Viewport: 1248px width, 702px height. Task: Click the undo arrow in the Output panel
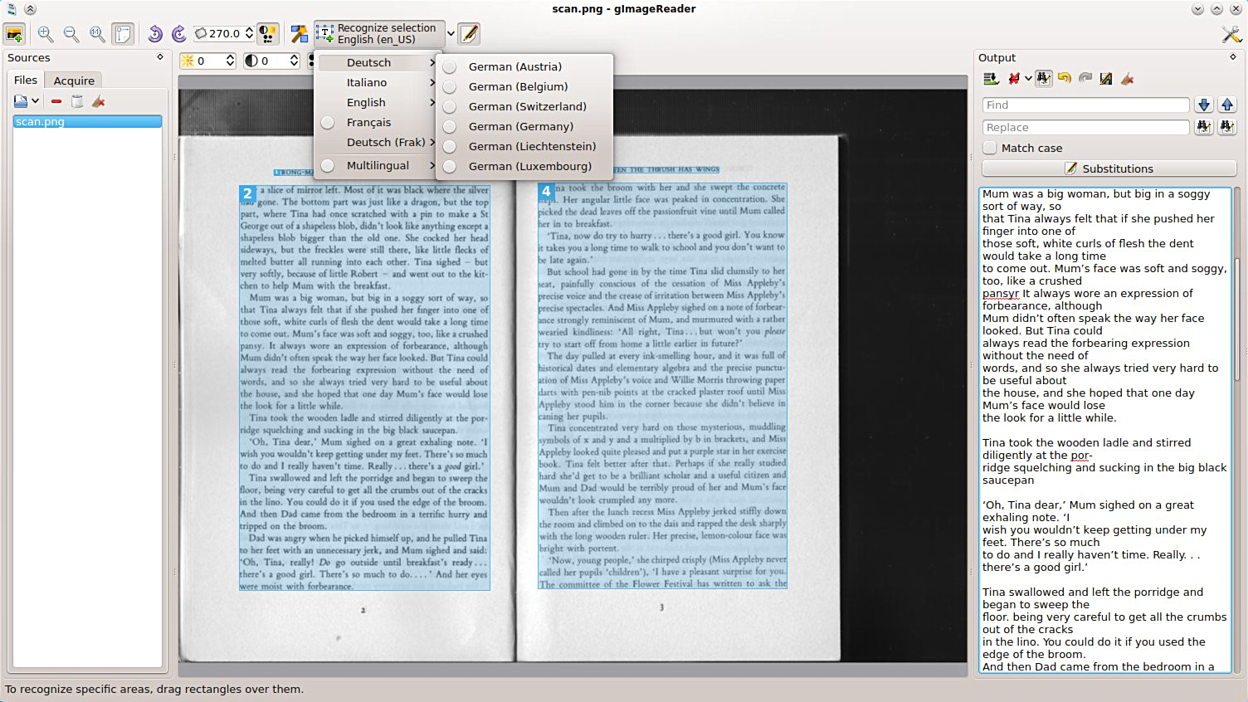pyautogui.click(x=1064, y=79)
